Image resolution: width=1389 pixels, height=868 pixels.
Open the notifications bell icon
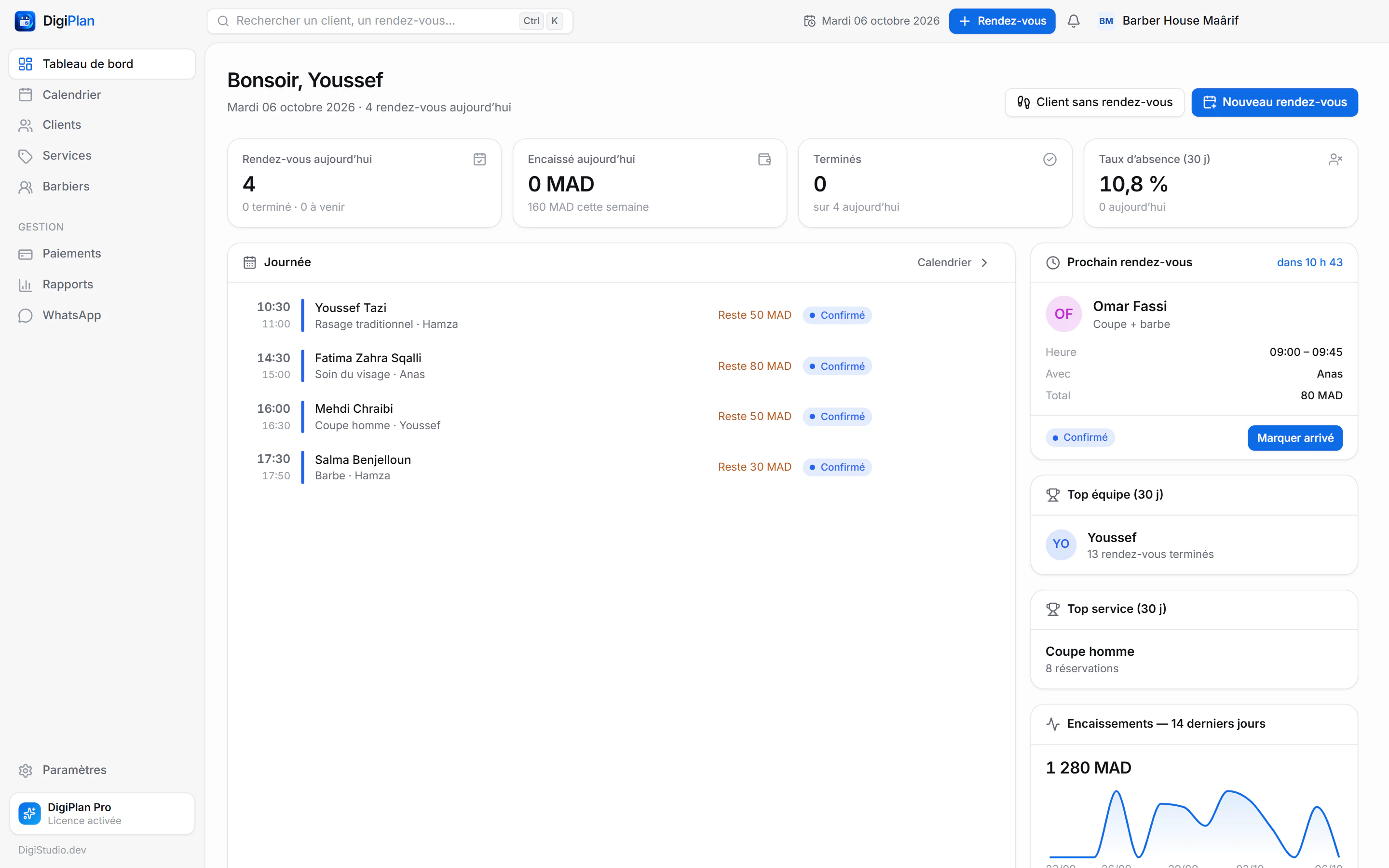pos(1073,21)
